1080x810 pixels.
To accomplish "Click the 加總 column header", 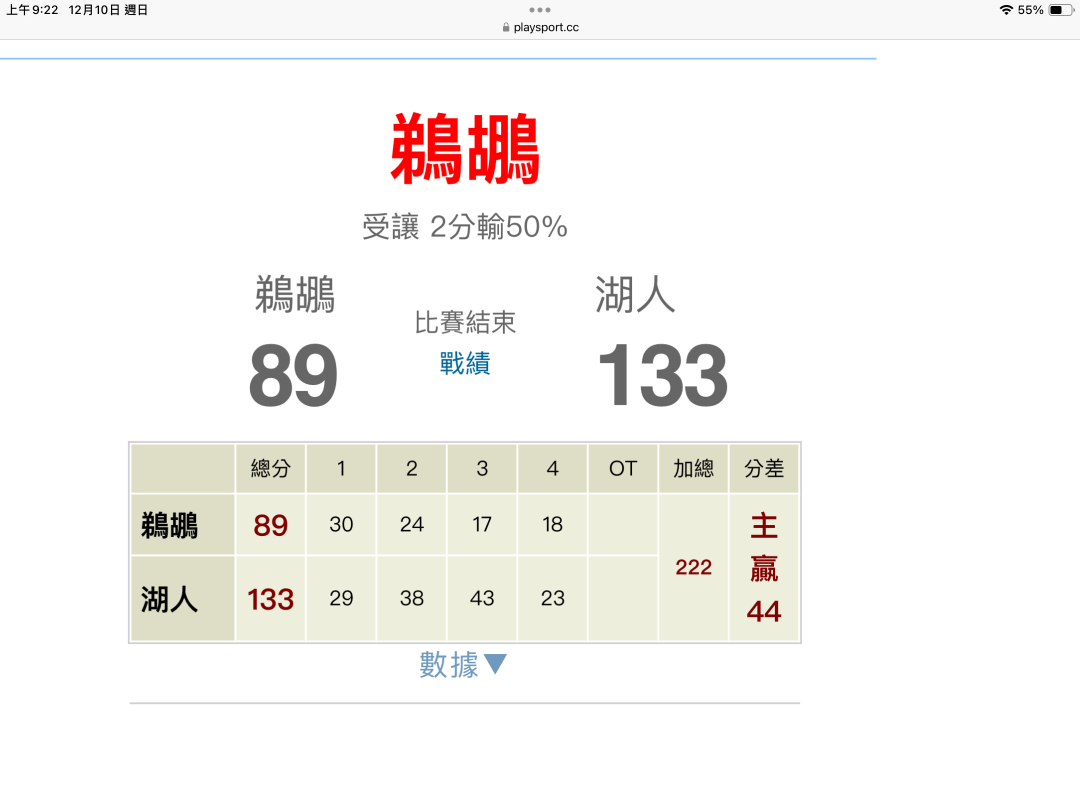I will [694, 468].
